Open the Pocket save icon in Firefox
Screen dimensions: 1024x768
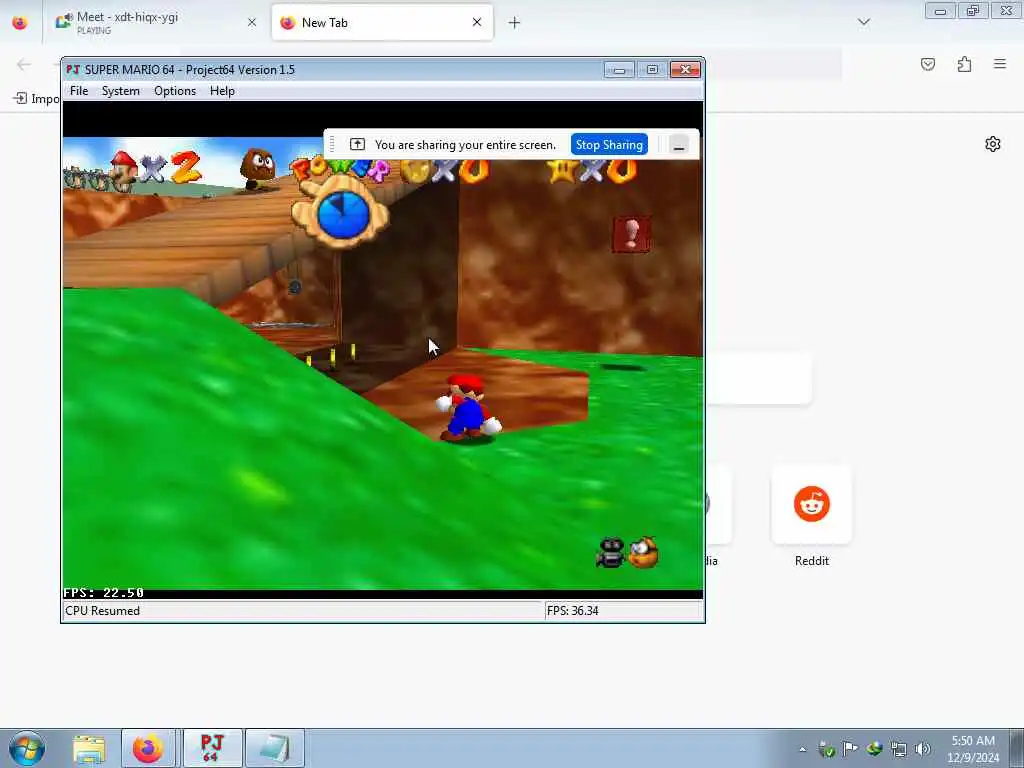tap(928, 64)
